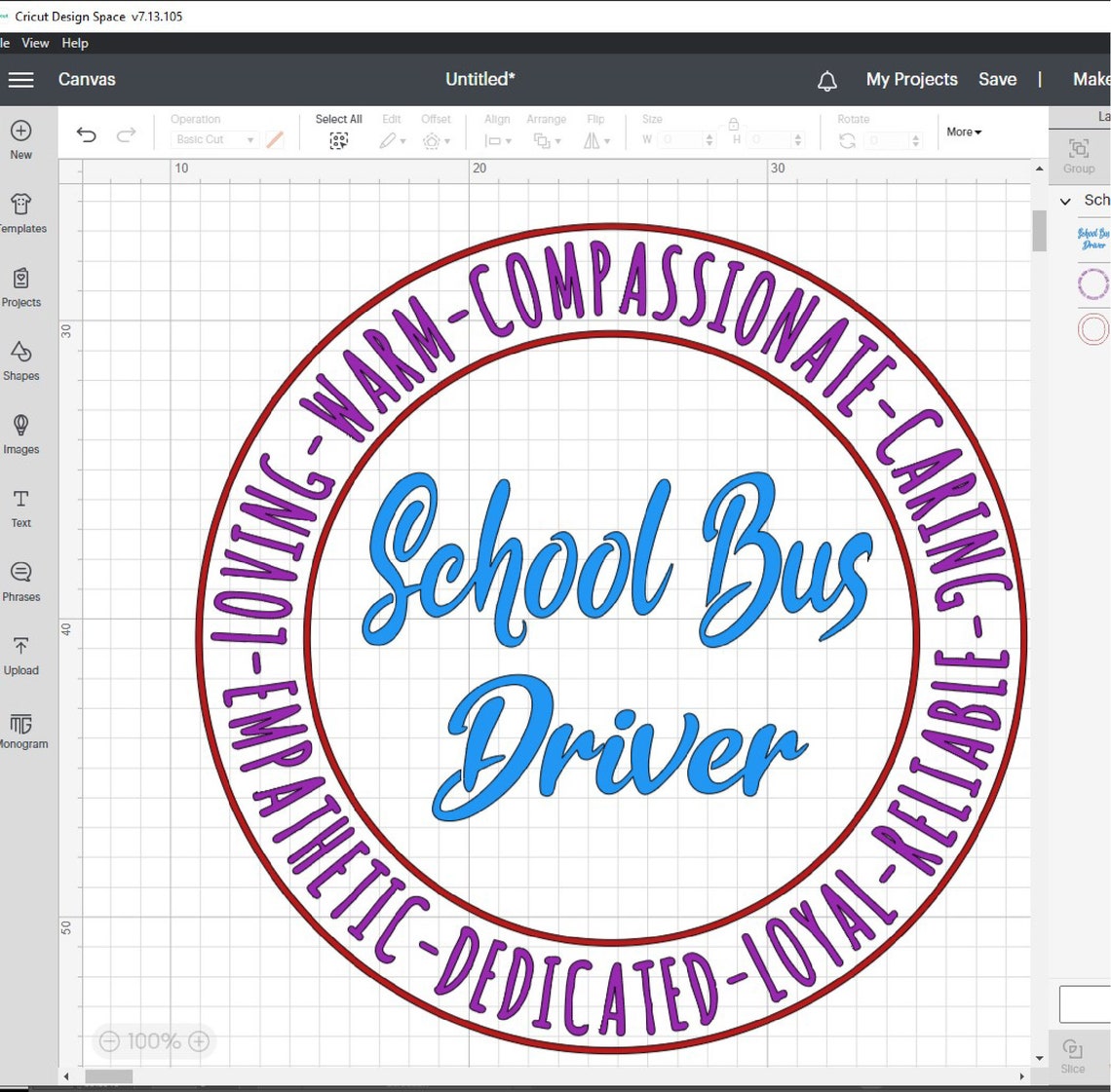1111x1092 pixels.
Task: Open the Operation color swatch picker
Action: [x=275, y=139]
